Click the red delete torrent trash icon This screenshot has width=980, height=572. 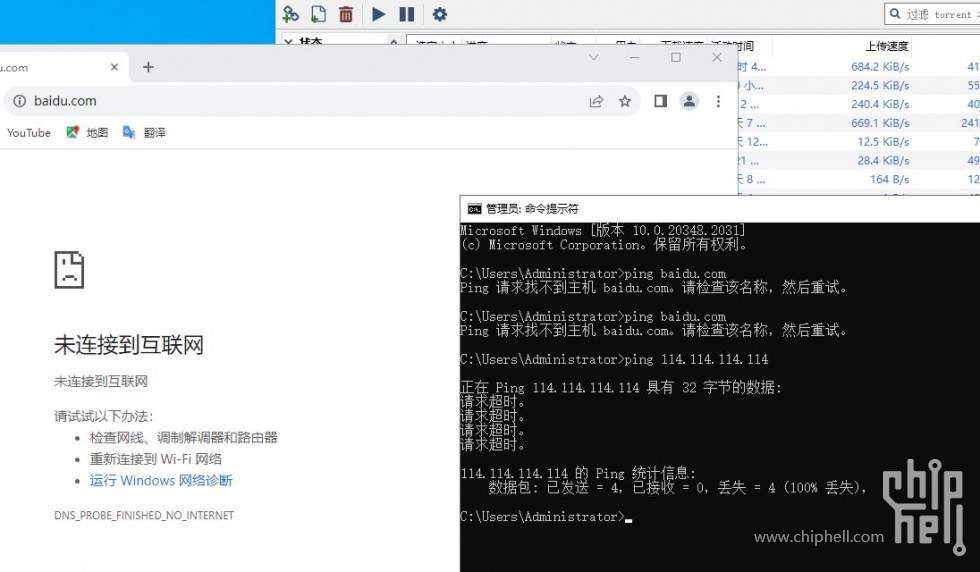346,14
